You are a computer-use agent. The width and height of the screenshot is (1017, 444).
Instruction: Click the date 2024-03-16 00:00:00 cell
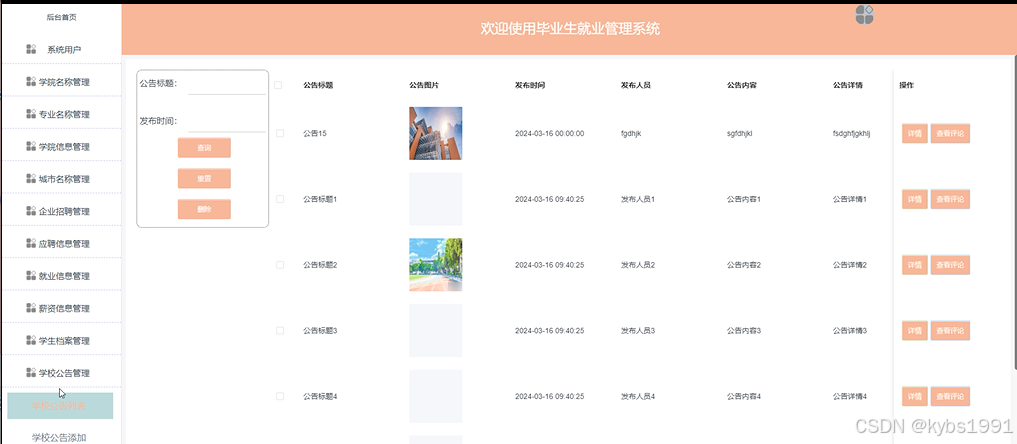(549, 134)
